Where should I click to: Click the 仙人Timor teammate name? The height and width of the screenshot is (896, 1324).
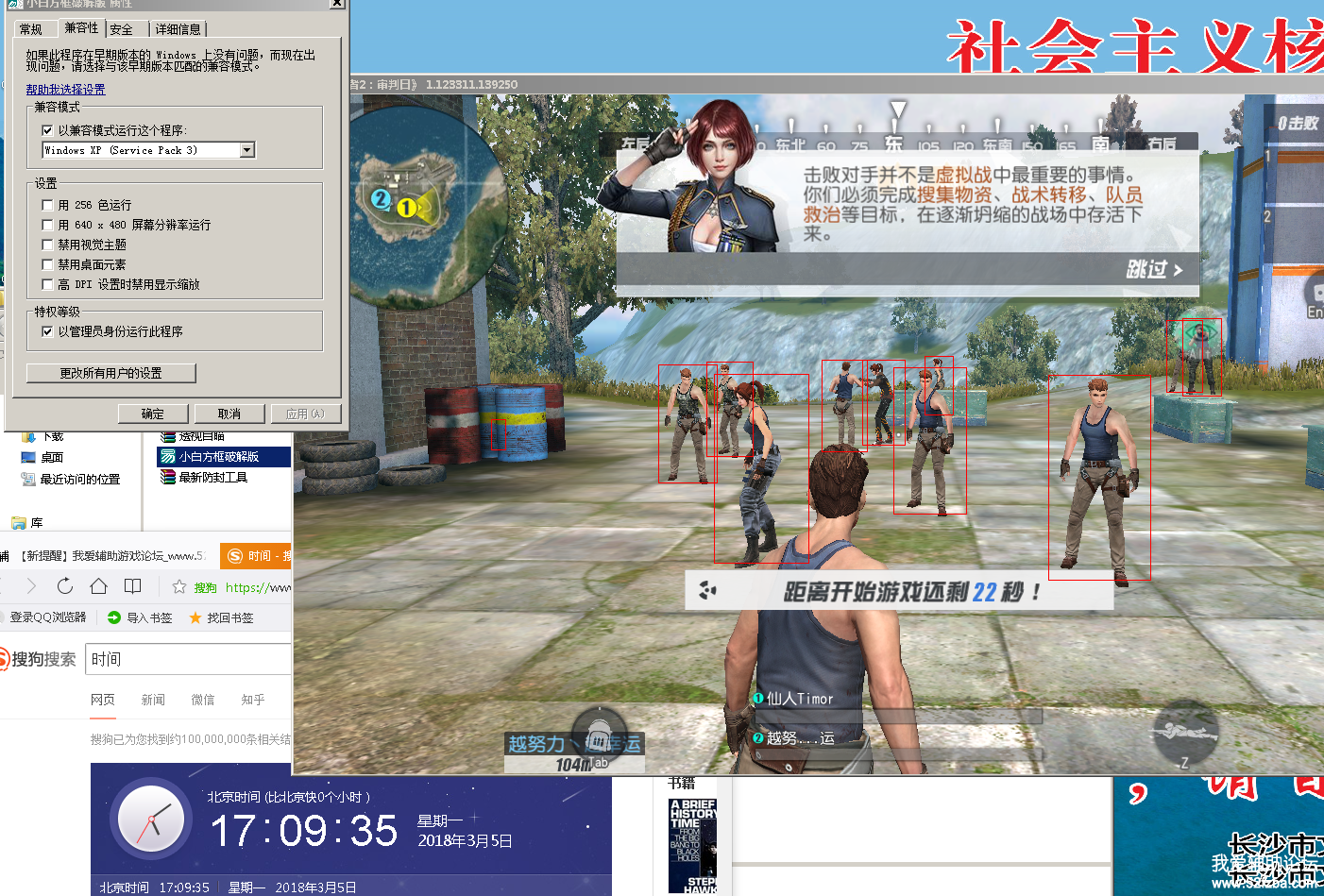point(800,699)
